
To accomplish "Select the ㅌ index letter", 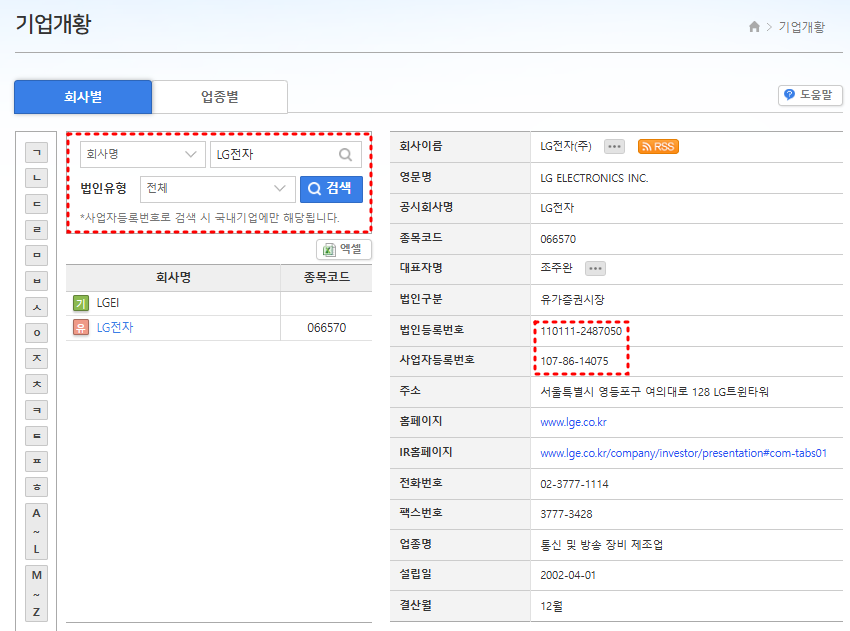I will (x=37, y=436).
